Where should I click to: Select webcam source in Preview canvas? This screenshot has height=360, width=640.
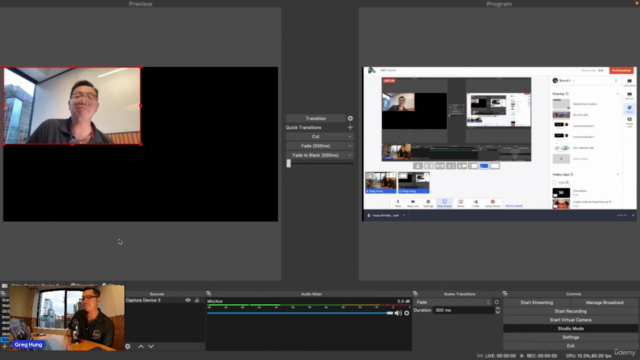point(72,106)
